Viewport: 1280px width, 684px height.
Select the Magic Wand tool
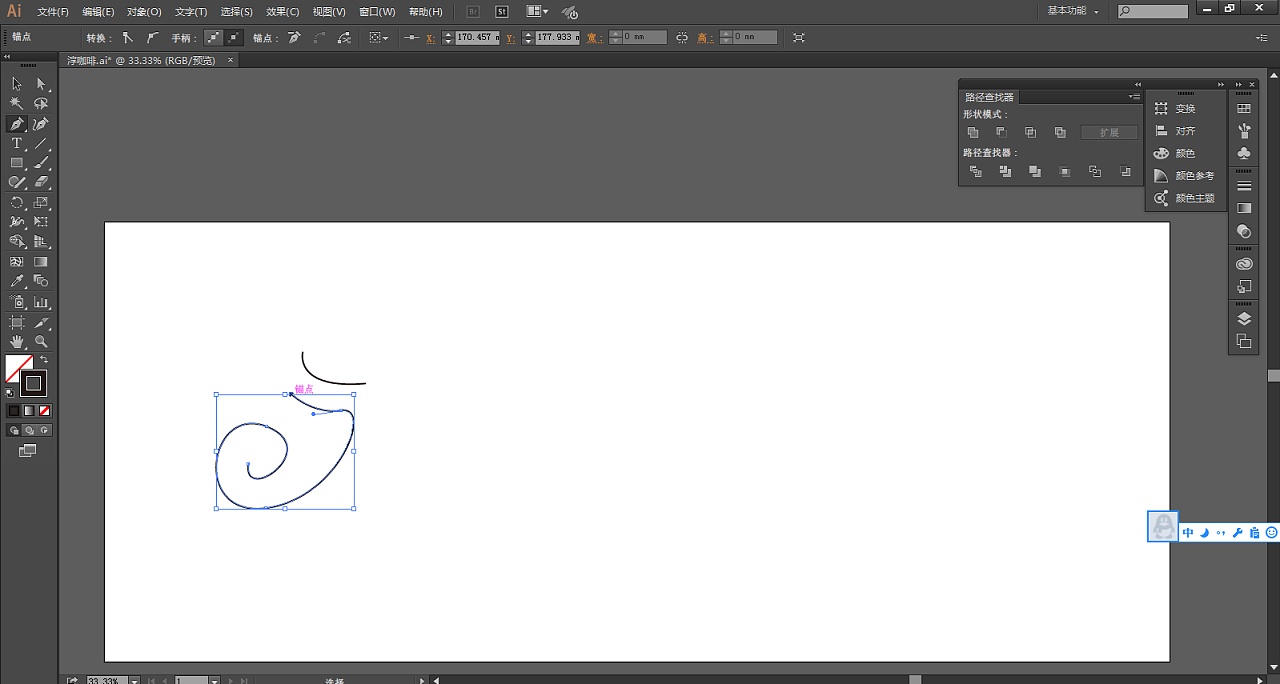[x=17, y=104]
